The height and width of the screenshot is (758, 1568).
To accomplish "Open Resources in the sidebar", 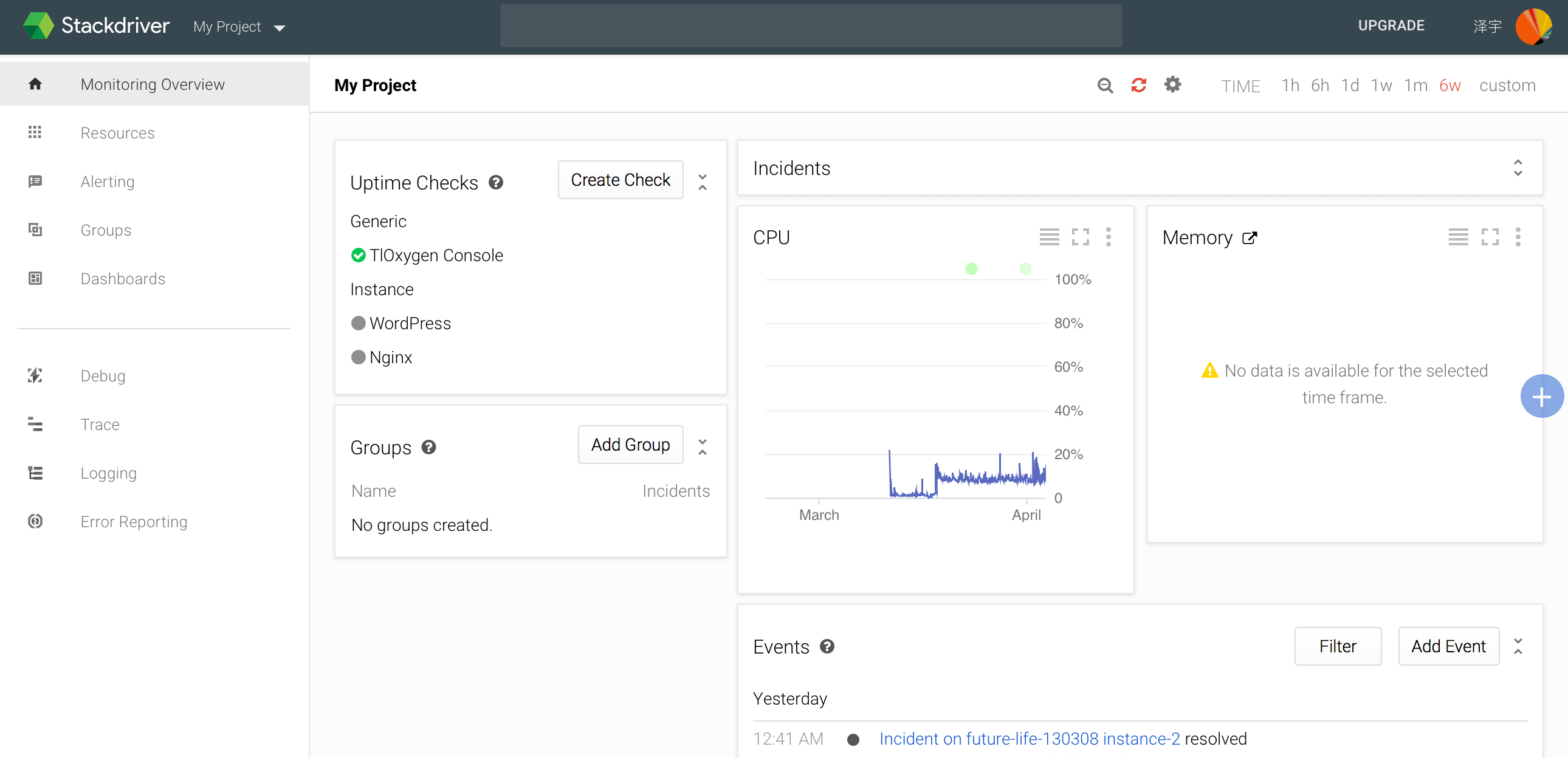I will [x=154, y=132].
